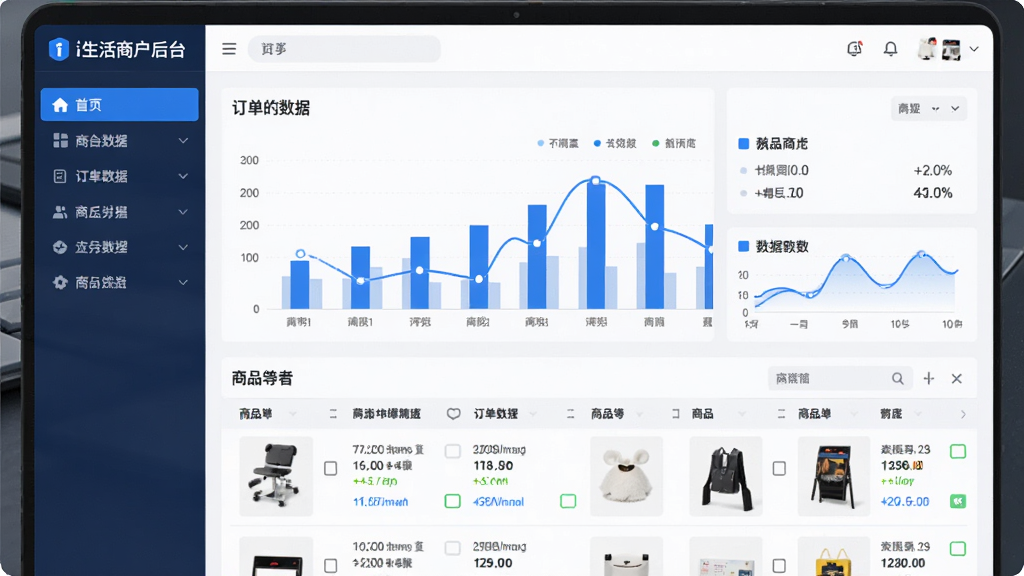Click the plus icon beside product search

(x=929, y=378)
